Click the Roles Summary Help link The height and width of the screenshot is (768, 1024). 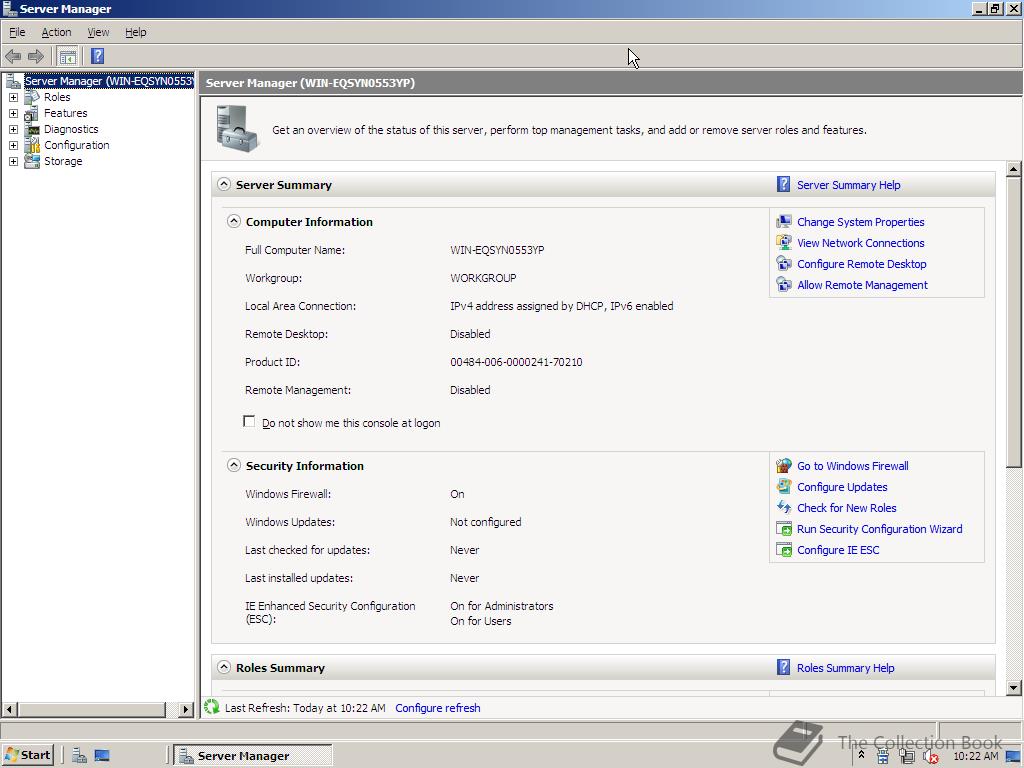tap(845, 667)
